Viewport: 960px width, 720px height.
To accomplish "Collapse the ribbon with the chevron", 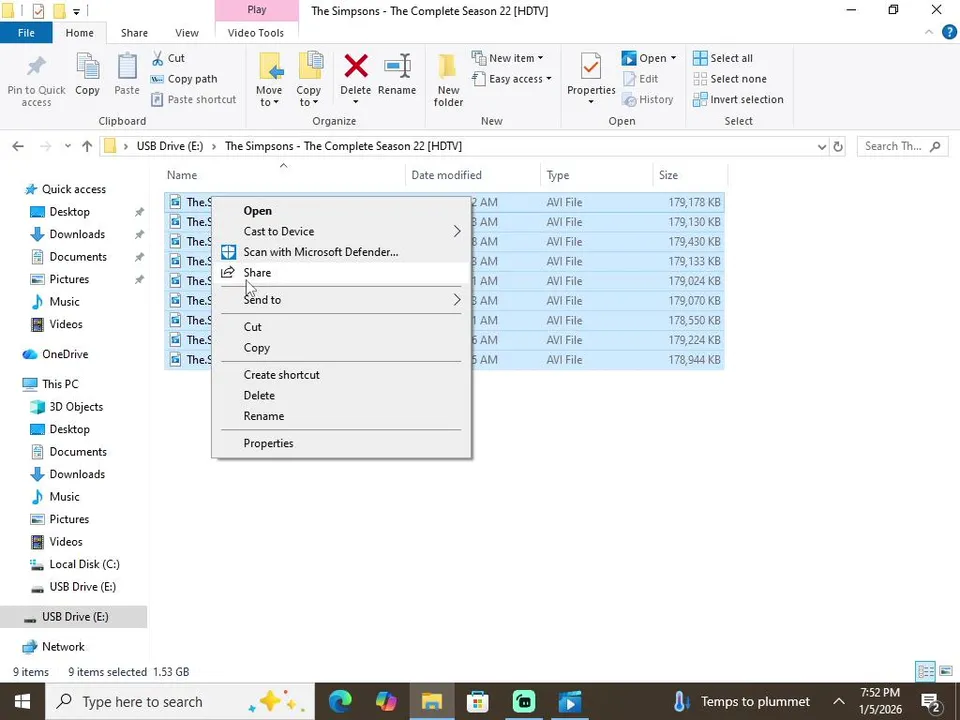I will (929, 32).
